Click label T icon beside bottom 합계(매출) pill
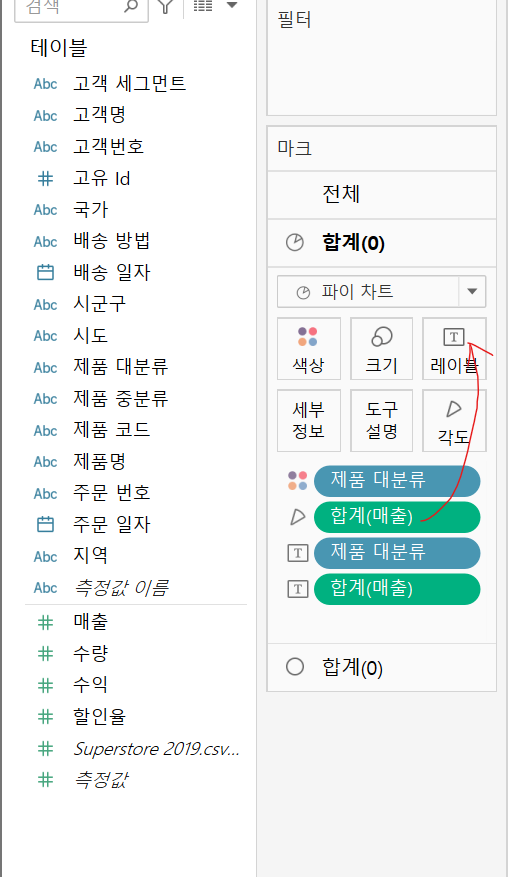 297,589
